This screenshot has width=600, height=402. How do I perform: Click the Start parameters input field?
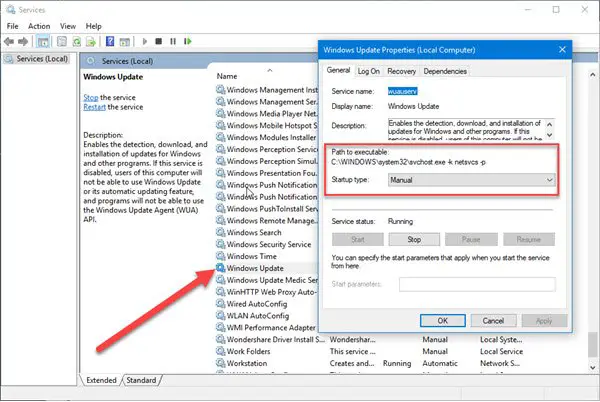tap(477, 284)
